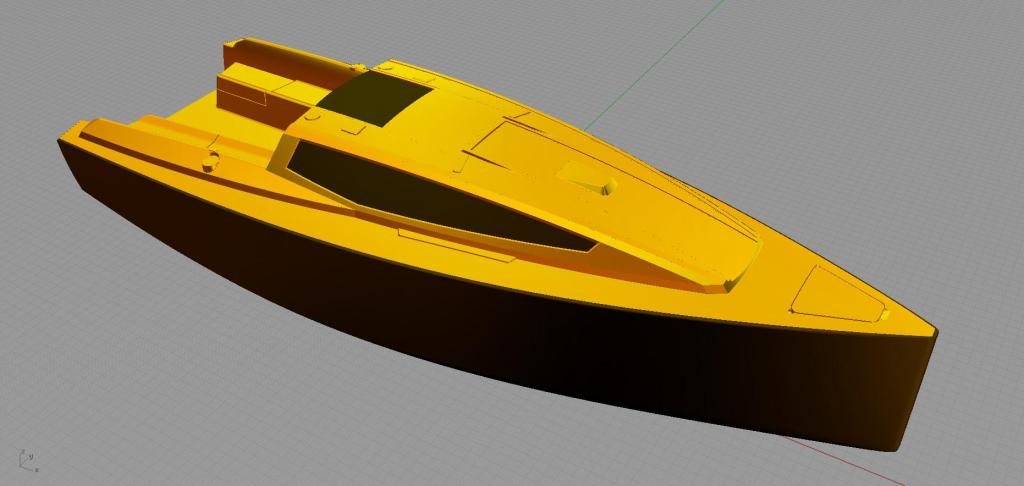Pick the small deck vent box on cabin top
This screenshot has height=486, width=1024.
(x=588, y=177)
